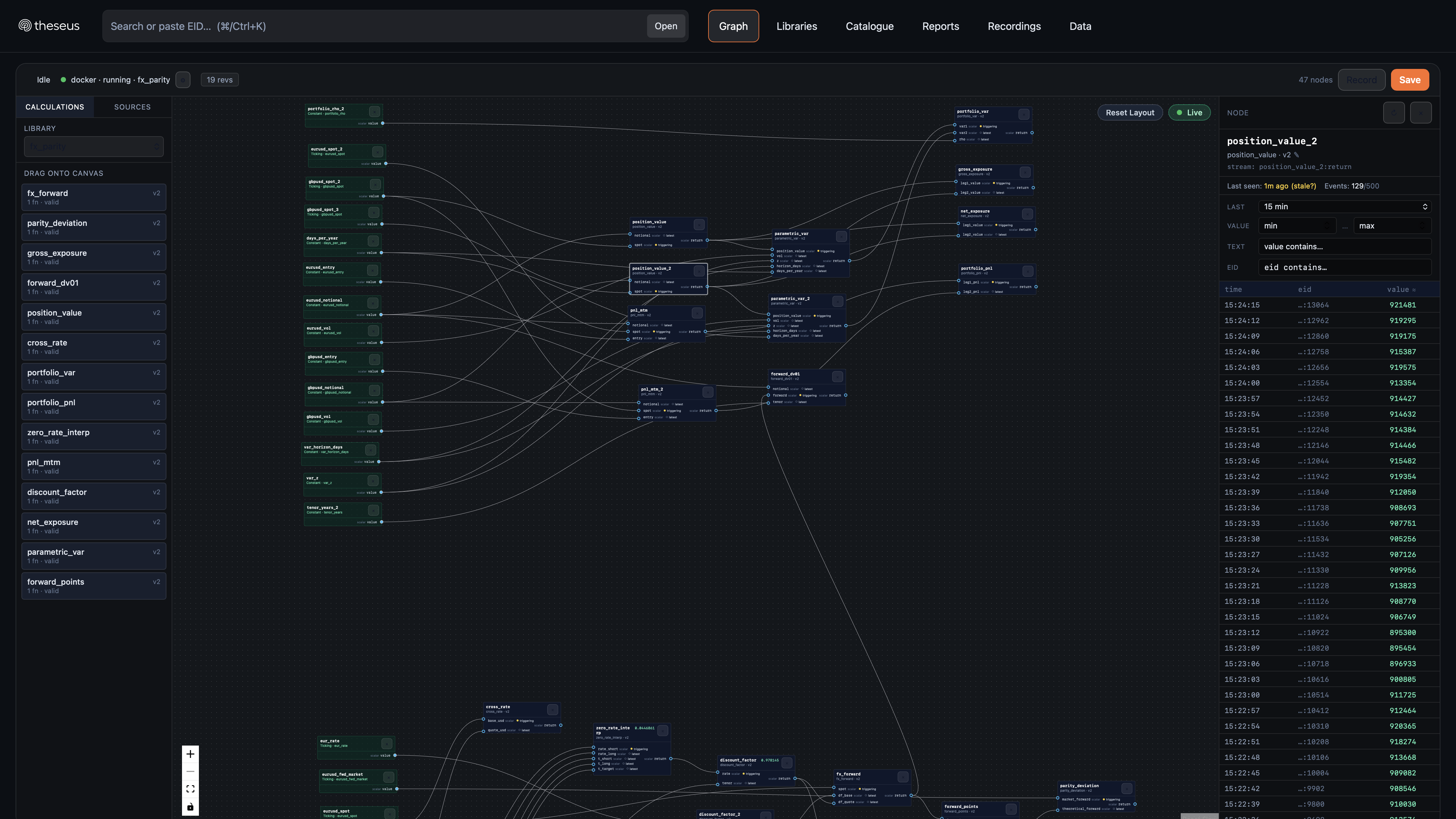Fit the graph view to screen
The width and height of the screenshot is (1456, 819).
pyautogui.click(x=190, y=789)
